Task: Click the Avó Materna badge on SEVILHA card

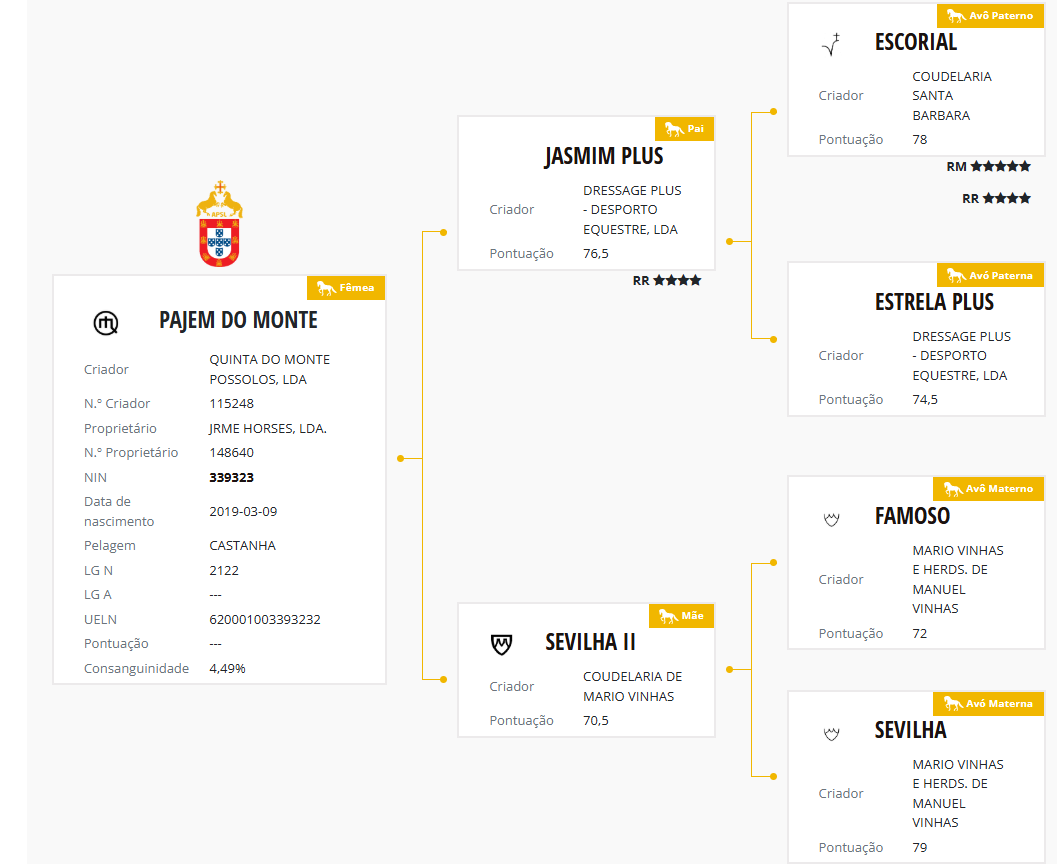Action: pyautogui.click(x=989, y=704)
